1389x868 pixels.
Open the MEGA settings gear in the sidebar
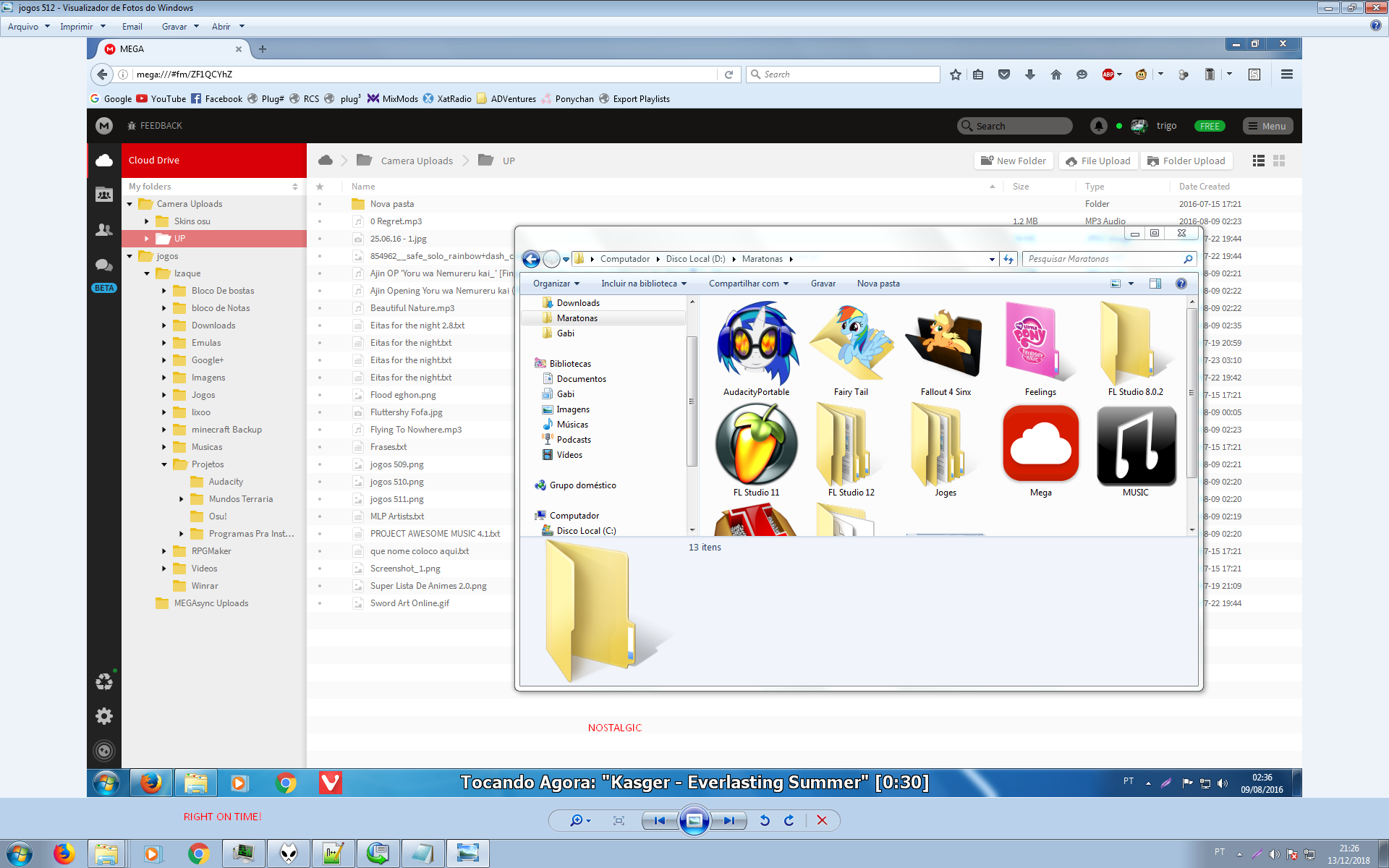(104, 716)
